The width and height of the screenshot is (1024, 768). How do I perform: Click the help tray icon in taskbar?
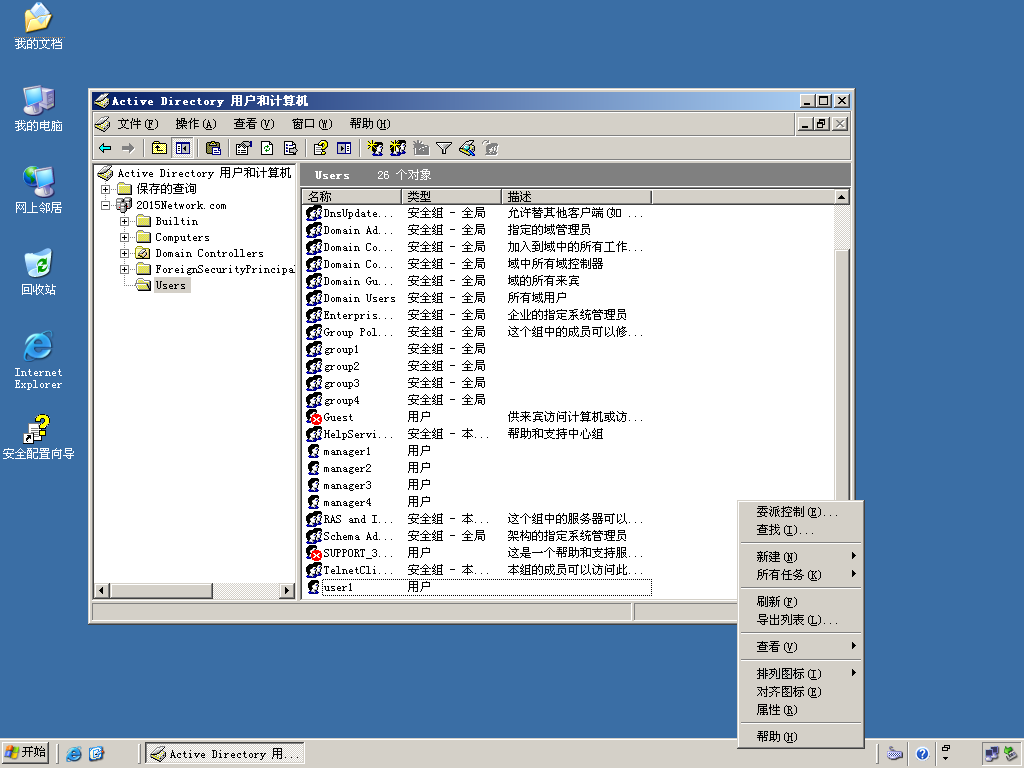(921, 754)
